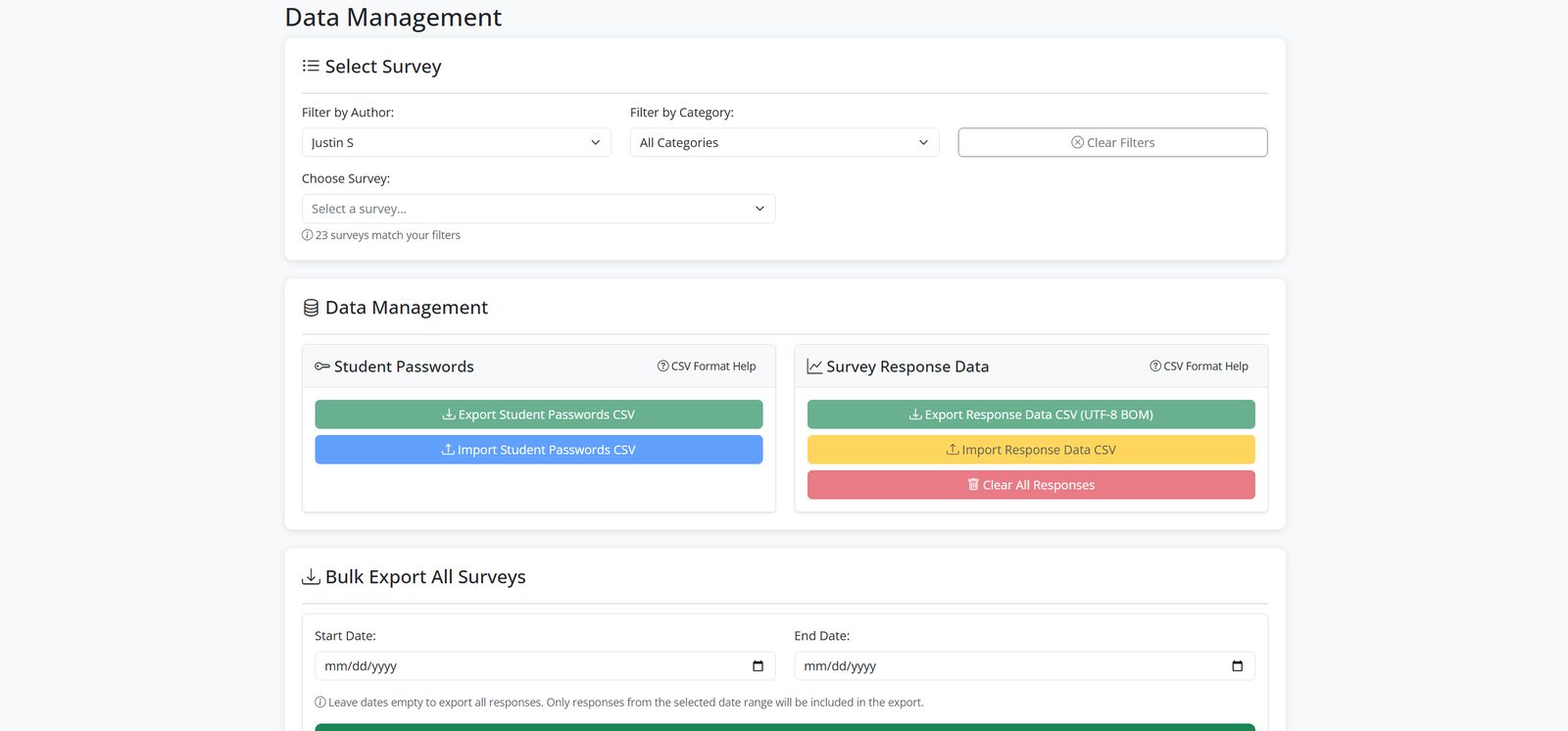Open the Filter by Category dropdown
1568x731 pixels.
point(784,142)
